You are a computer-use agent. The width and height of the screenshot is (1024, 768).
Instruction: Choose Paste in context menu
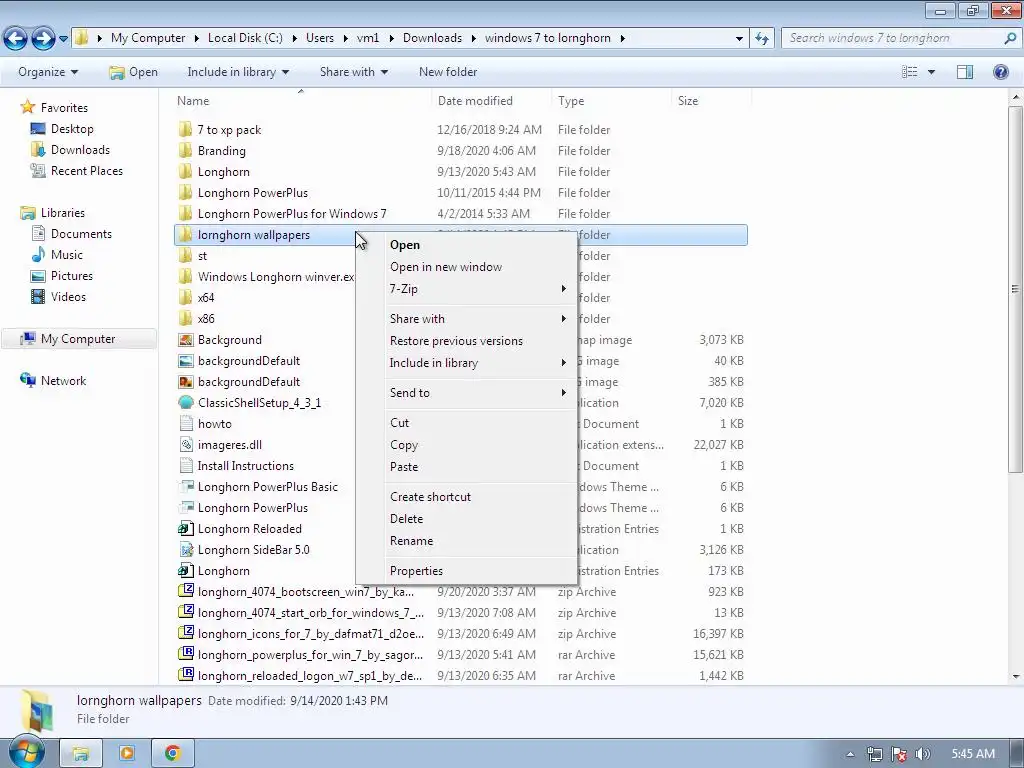coord(466,466)
